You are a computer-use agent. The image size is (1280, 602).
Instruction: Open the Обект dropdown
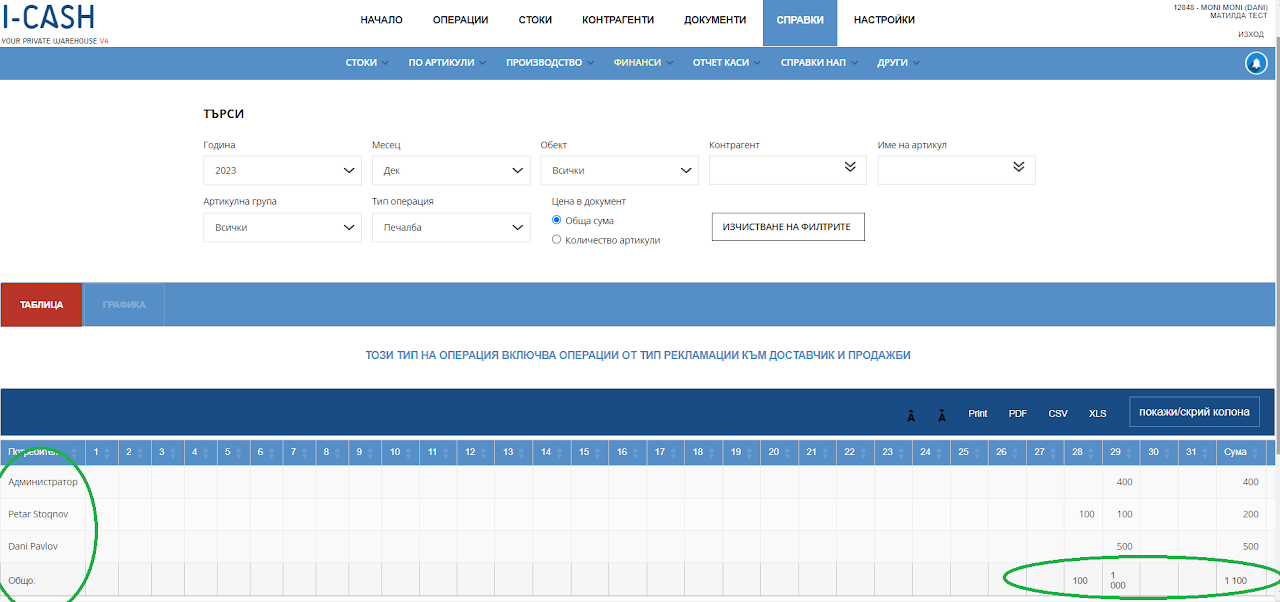[619, 170]
